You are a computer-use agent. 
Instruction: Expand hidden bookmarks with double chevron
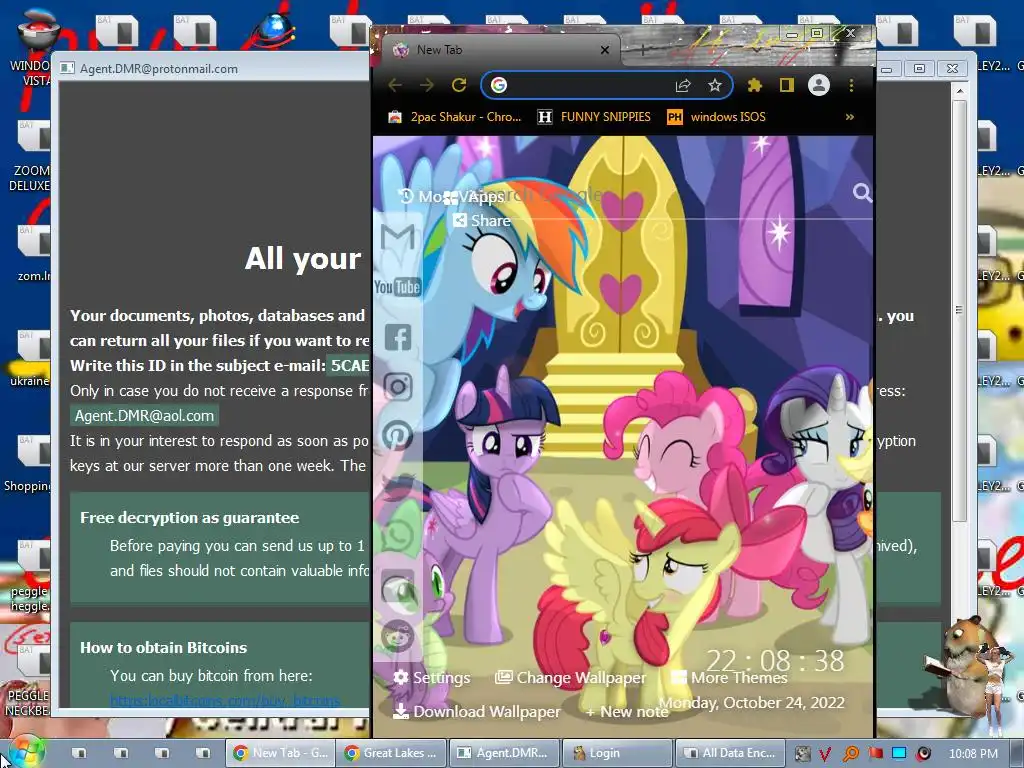pyautogui.click(x=850, y=117)
